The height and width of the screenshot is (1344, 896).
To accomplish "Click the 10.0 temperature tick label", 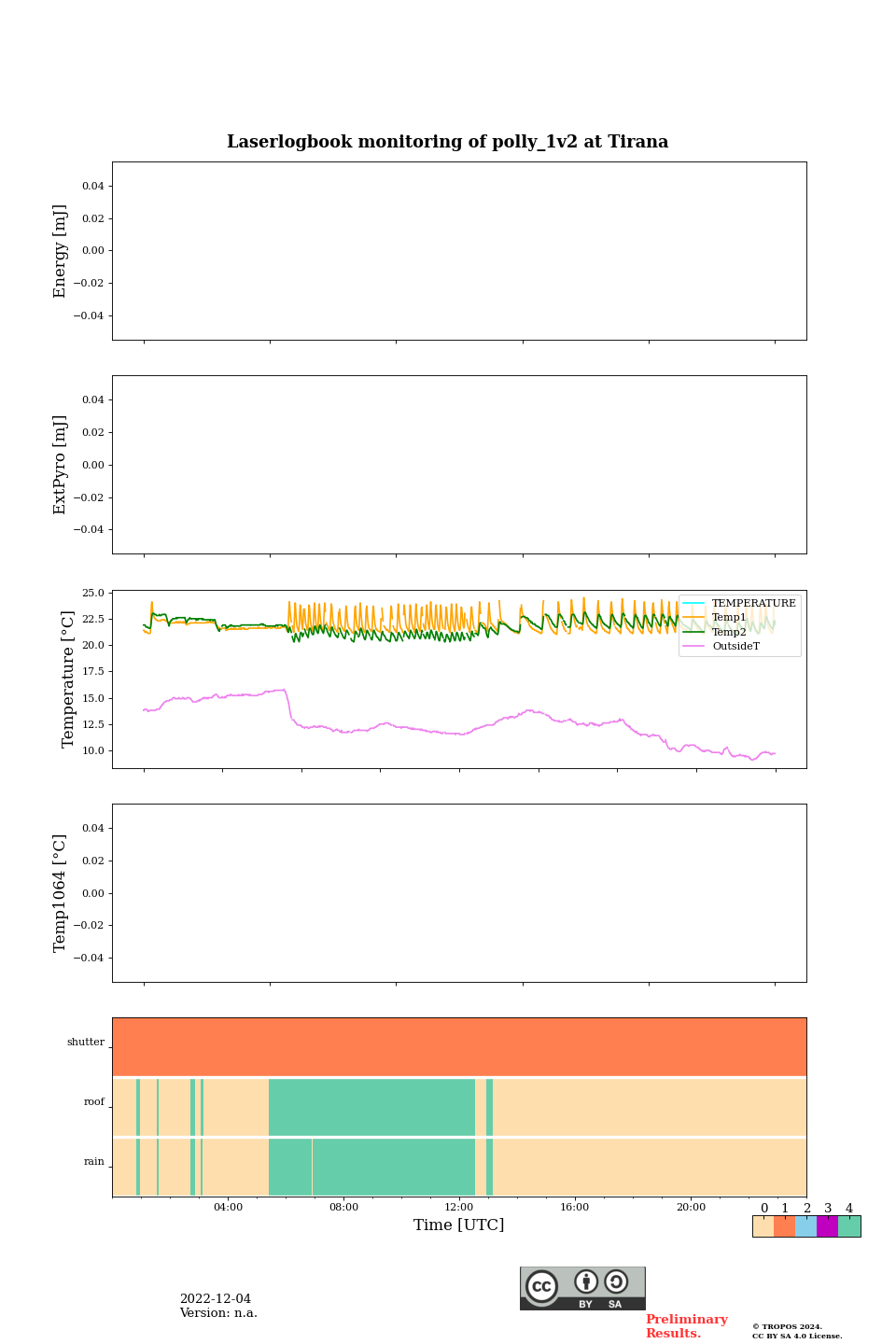I will [93, 751].
